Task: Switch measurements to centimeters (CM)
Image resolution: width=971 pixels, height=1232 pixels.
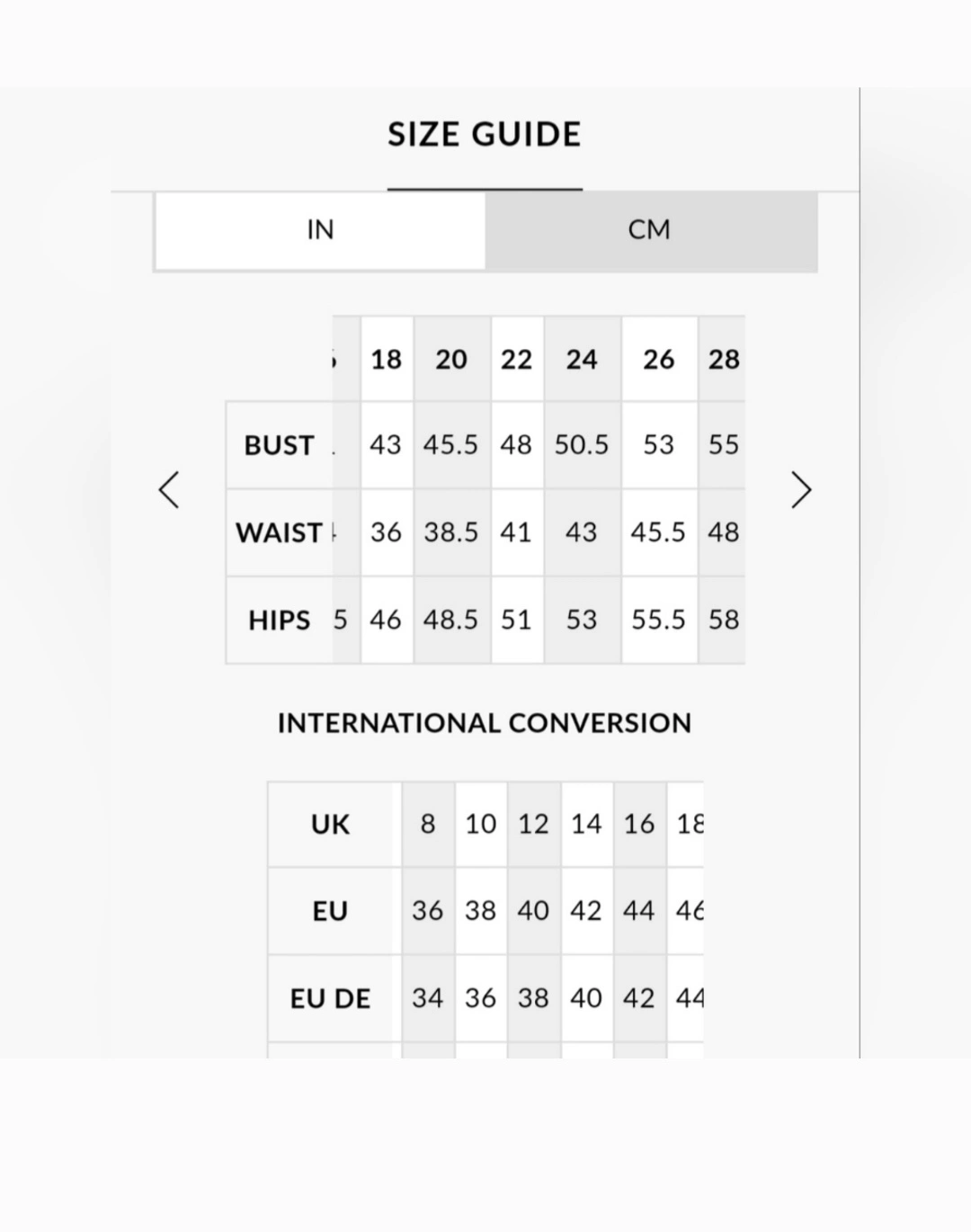Action: pyautogui.click(x=650, y=230)
